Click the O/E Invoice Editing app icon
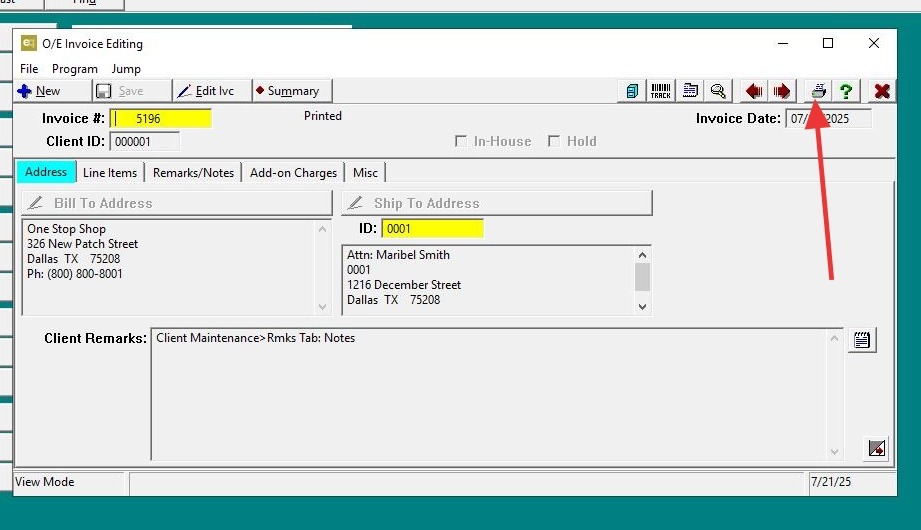The height and width of the screenshot is (530, 921). 28,43
